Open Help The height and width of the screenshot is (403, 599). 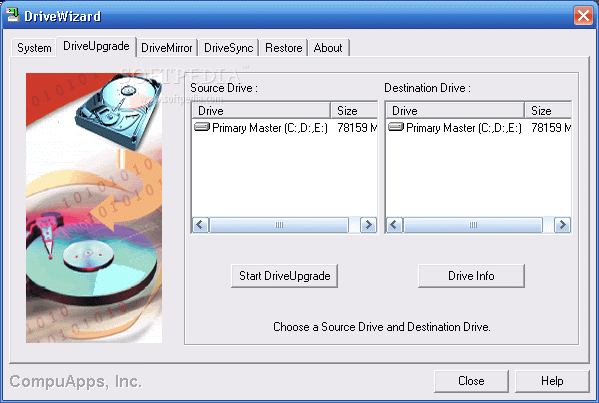(x=552, y=381)
